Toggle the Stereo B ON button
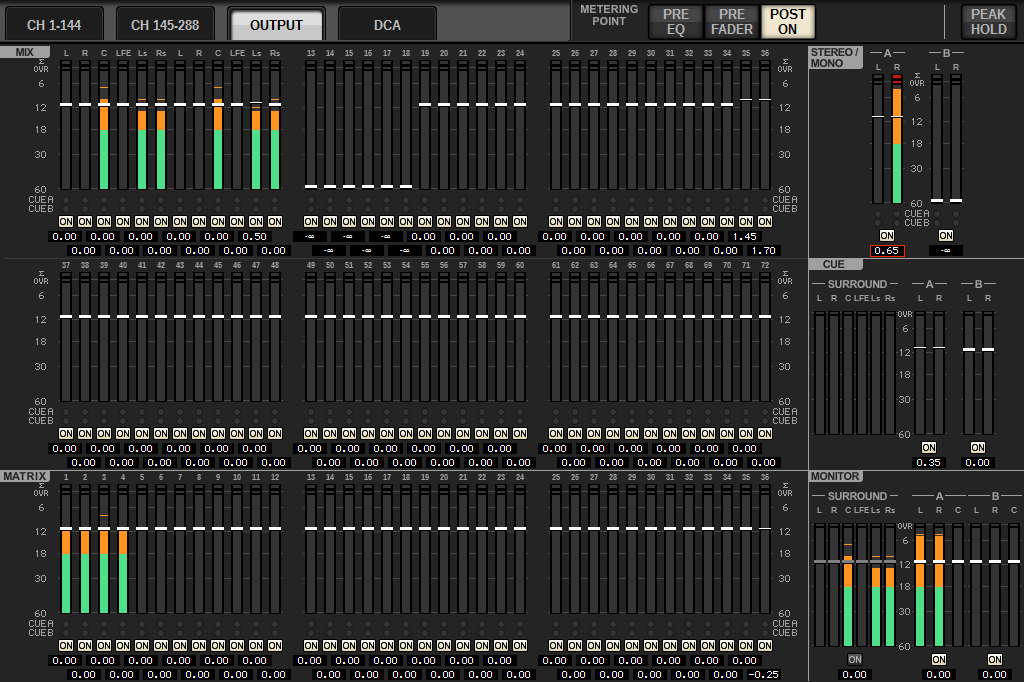The height and width of the screenshot is (682, 1024). pyautogui.click(x=945, y=235)
